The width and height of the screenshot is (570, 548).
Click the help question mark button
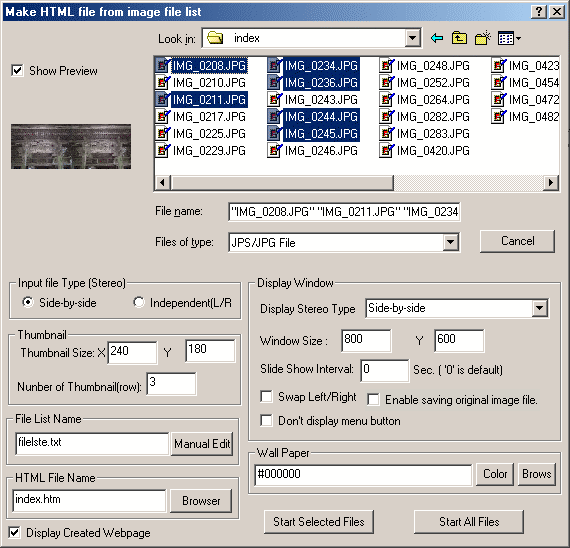point(538,12)
